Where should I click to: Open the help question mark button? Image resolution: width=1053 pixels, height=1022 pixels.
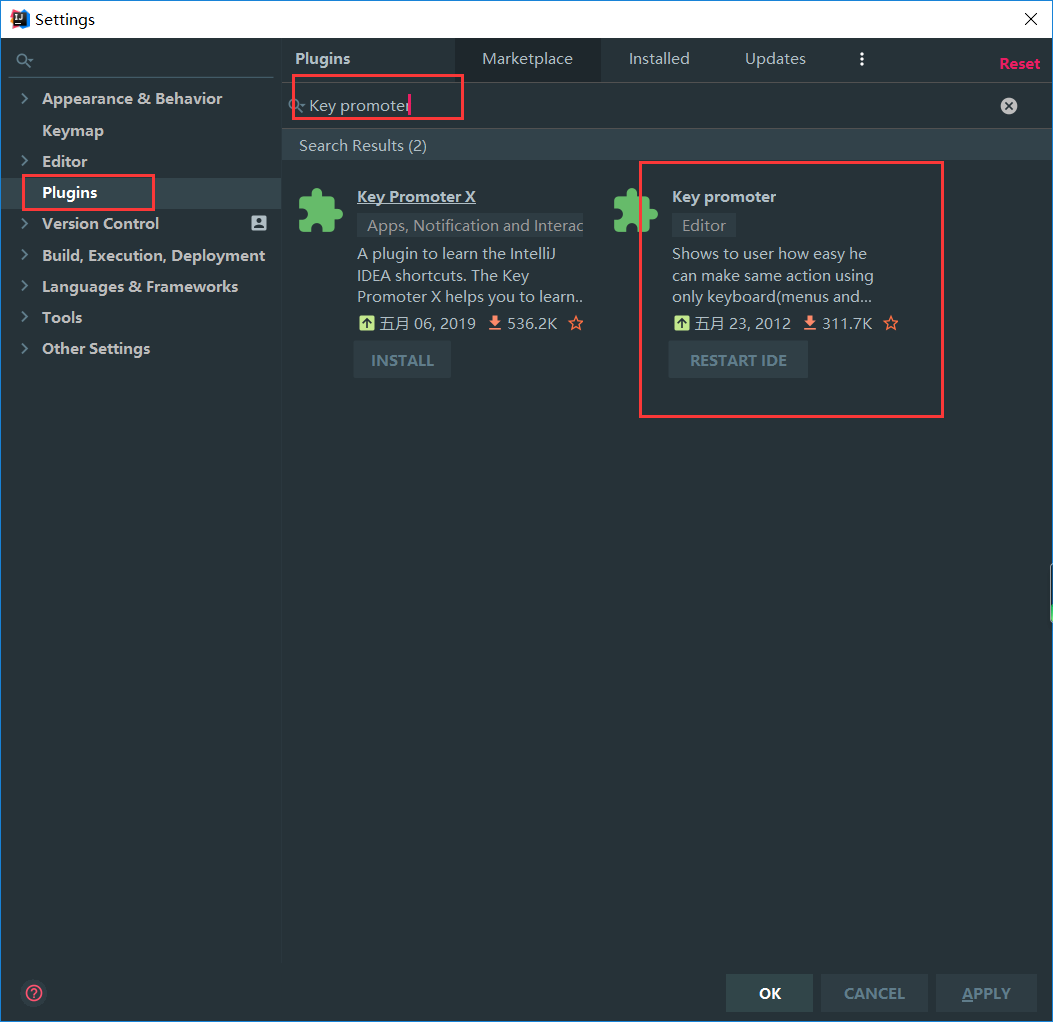(34, 993)
